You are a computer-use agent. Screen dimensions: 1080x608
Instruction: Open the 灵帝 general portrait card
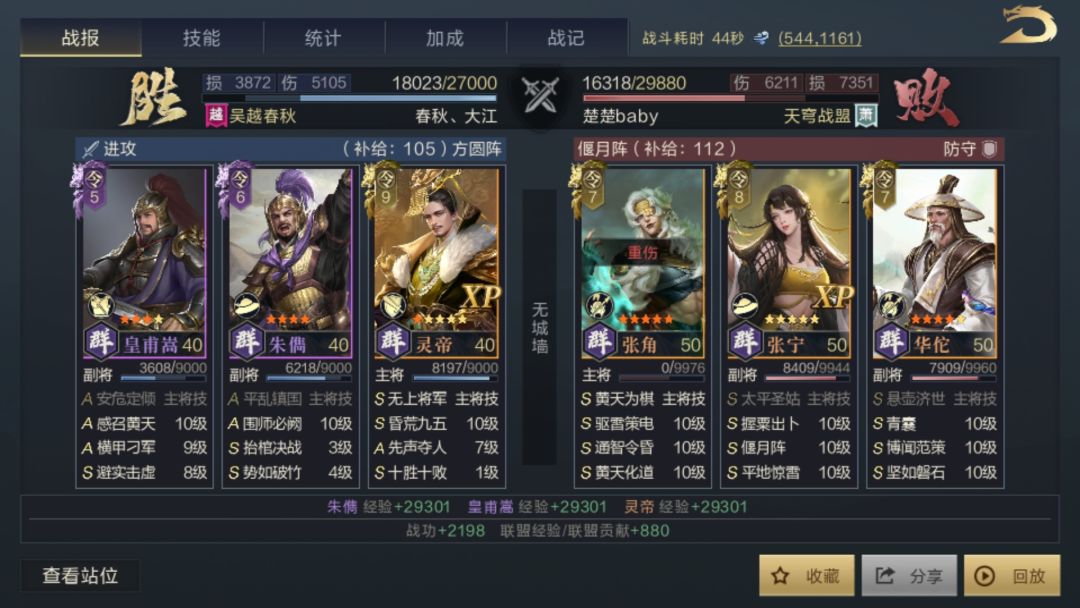[437, 262]
